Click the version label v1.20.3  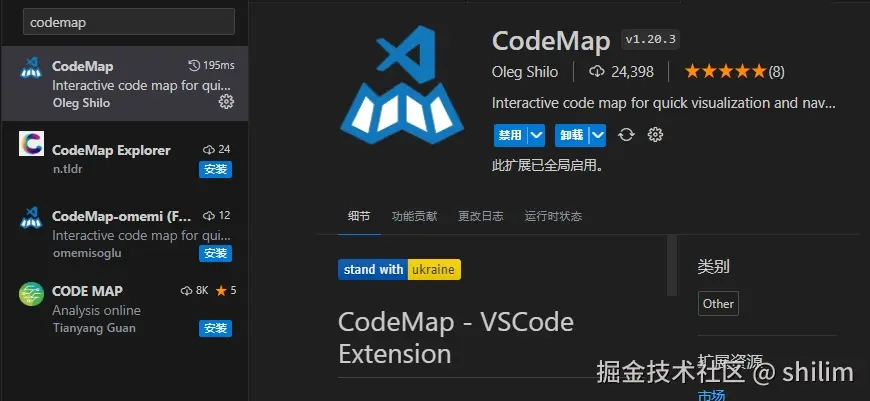[650, 39]
